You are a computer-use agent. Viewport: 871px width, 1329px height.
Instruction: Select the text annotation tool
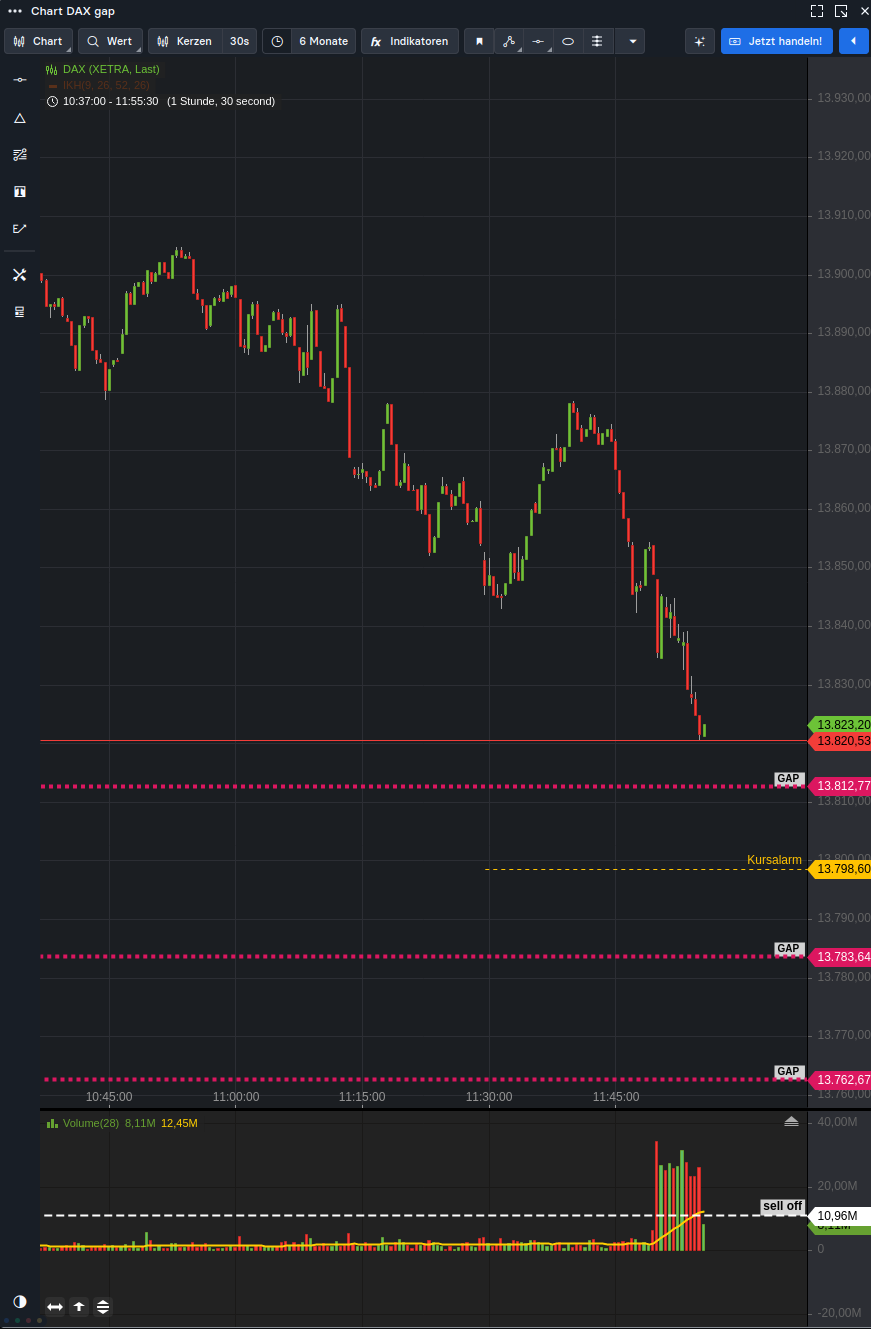(19, 191)
